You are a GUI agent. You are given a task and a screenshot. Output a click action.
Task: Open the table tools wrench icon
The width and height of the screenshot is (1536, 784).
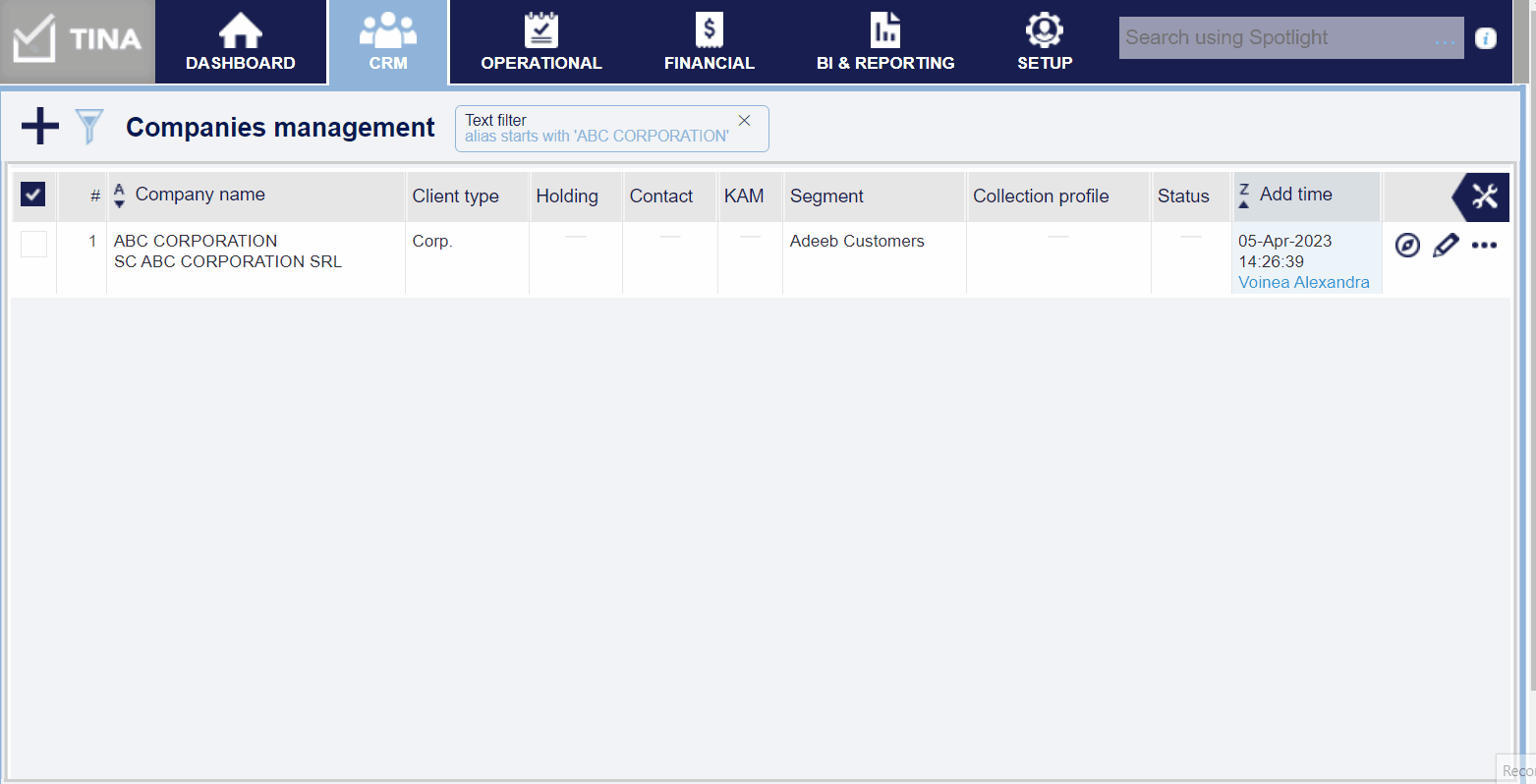pyautogui.click(x=1484, y=196)
